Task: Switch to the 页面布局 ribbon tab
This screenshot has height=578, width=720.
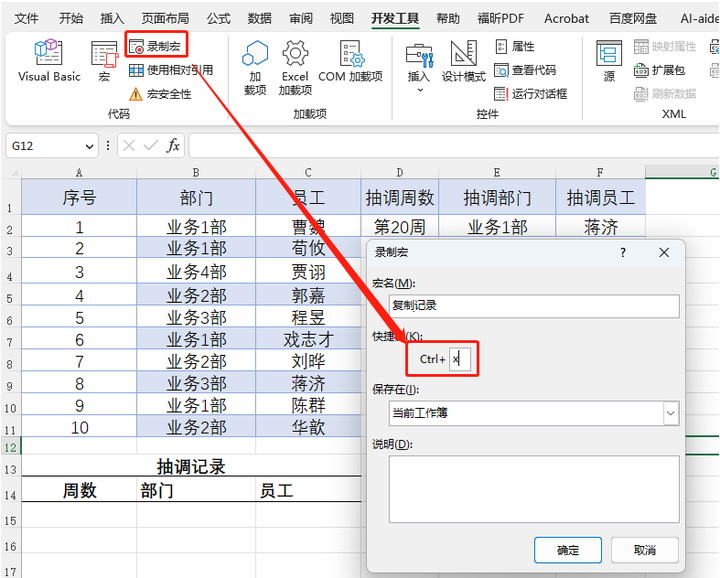Action: click(x=165, y=18)
